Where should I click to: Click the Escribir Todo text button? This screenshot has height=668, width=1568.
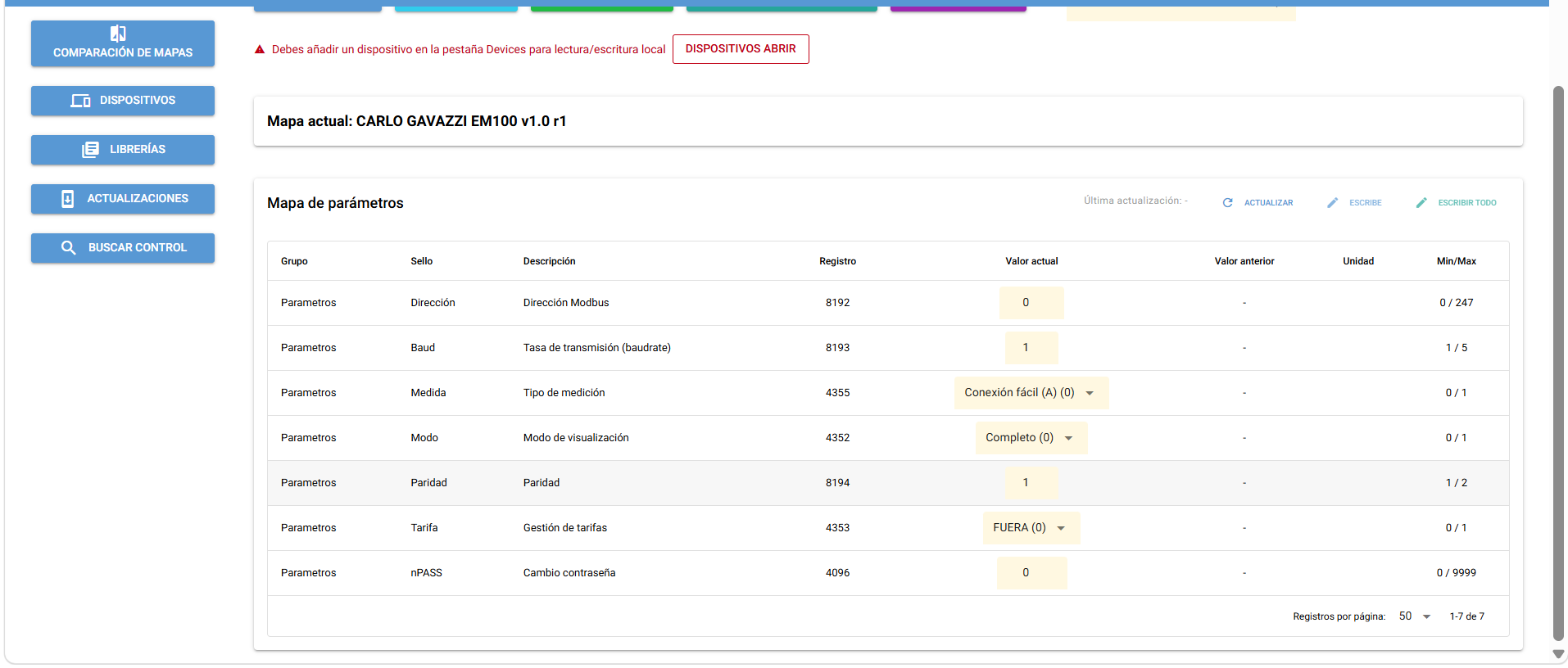pos(1467,203)
